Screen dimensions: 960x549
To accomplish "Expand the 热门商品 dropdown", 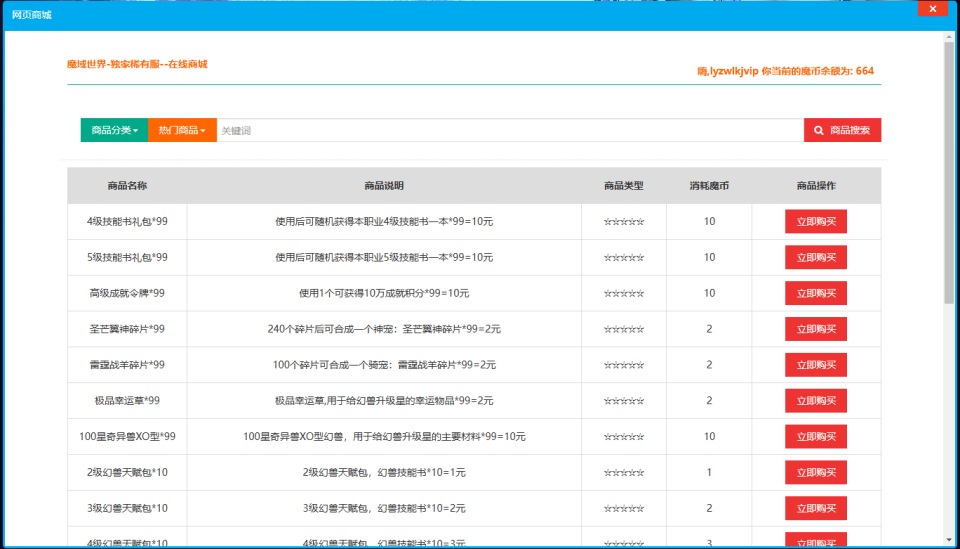I will tap(182, 130).
